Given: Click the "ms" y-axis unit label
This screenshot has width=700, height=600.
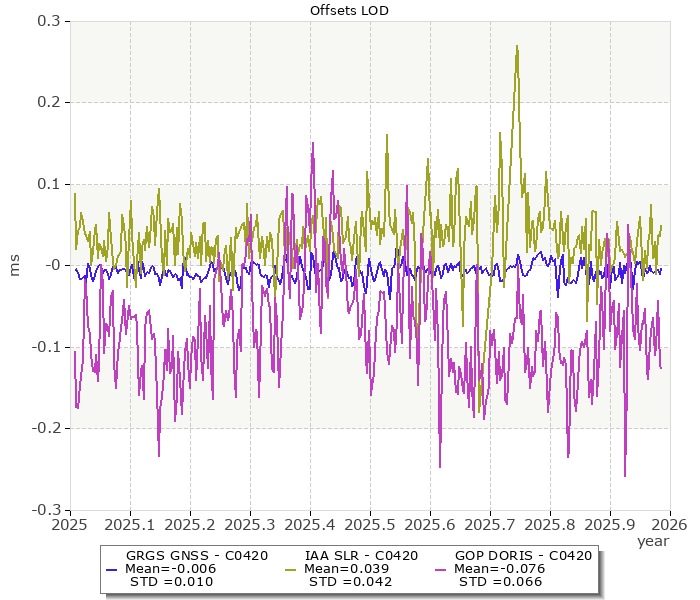Looking at the screenshot, I should (14, 265).
